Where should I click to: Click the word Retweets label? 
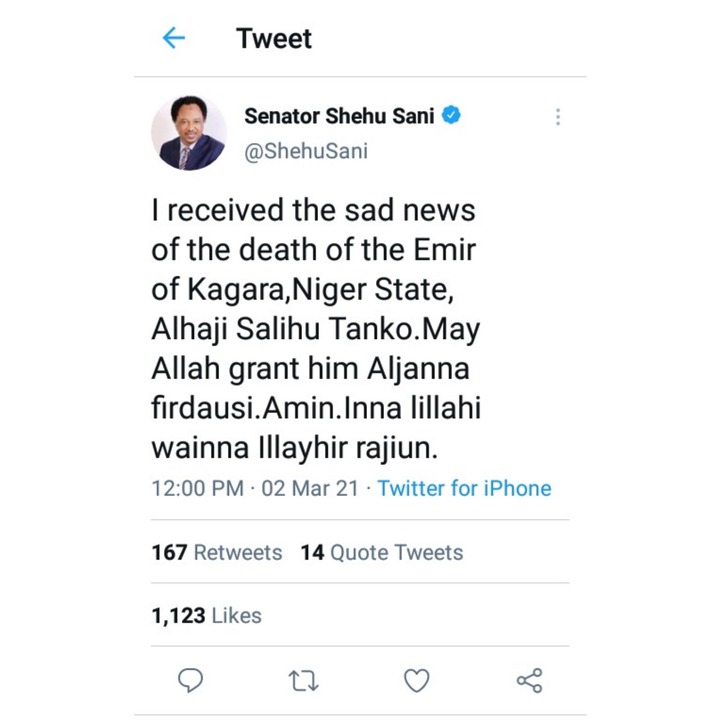click(238, 552)
